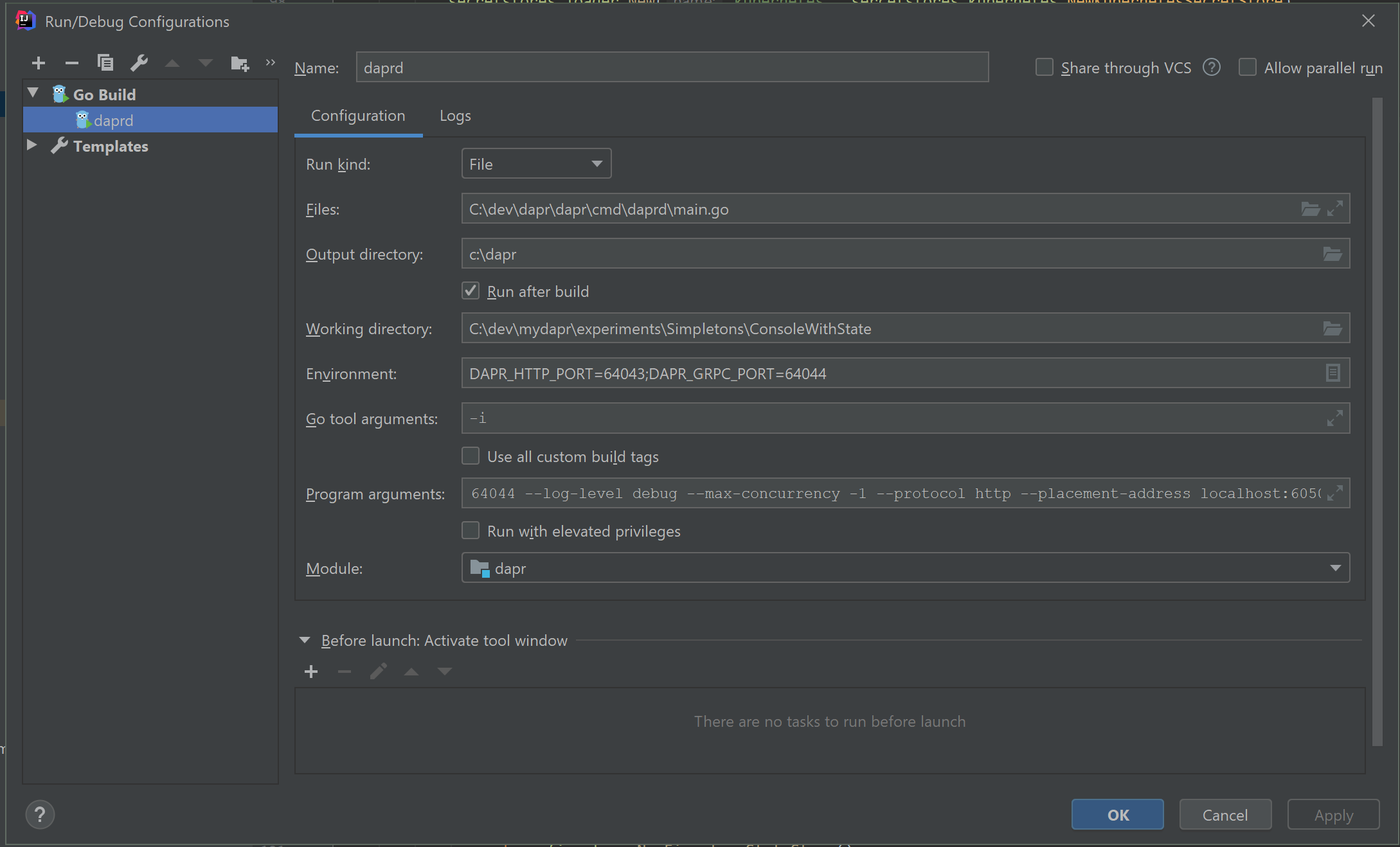Browse for Working directory folder
This screenshot has width=1400, height=847.
(x=1333, y=329)
